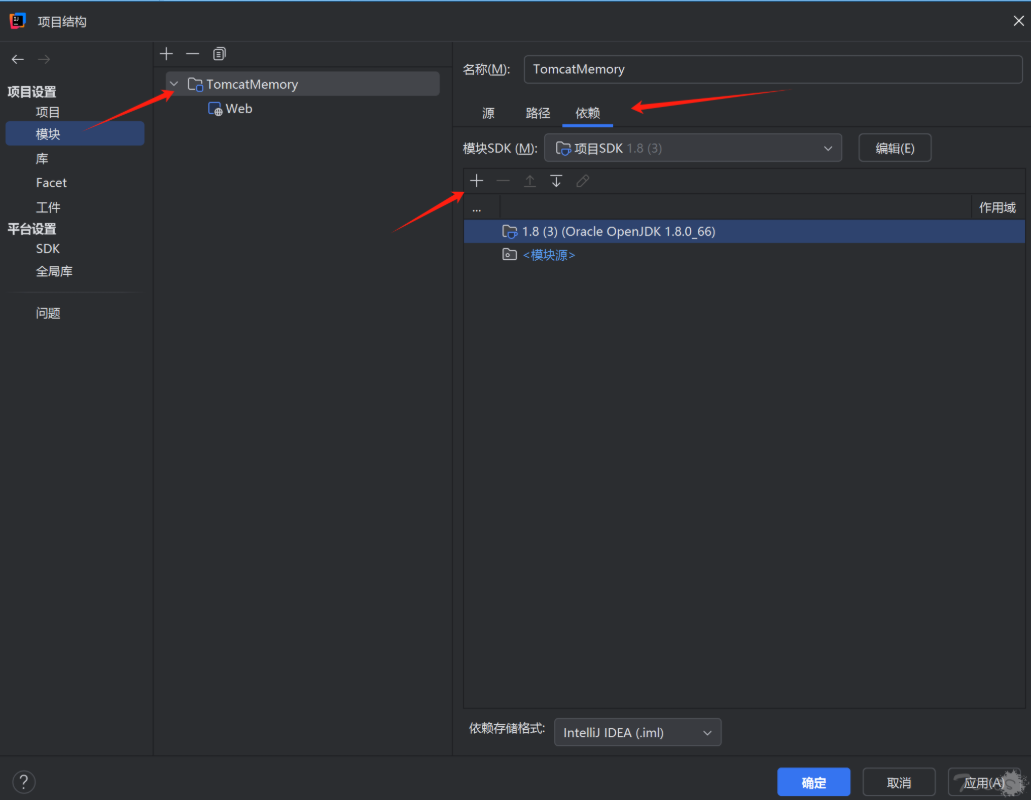Switch to the 依赖 tab
This screenshot has height=800, width=1031.
coord(588,113)
